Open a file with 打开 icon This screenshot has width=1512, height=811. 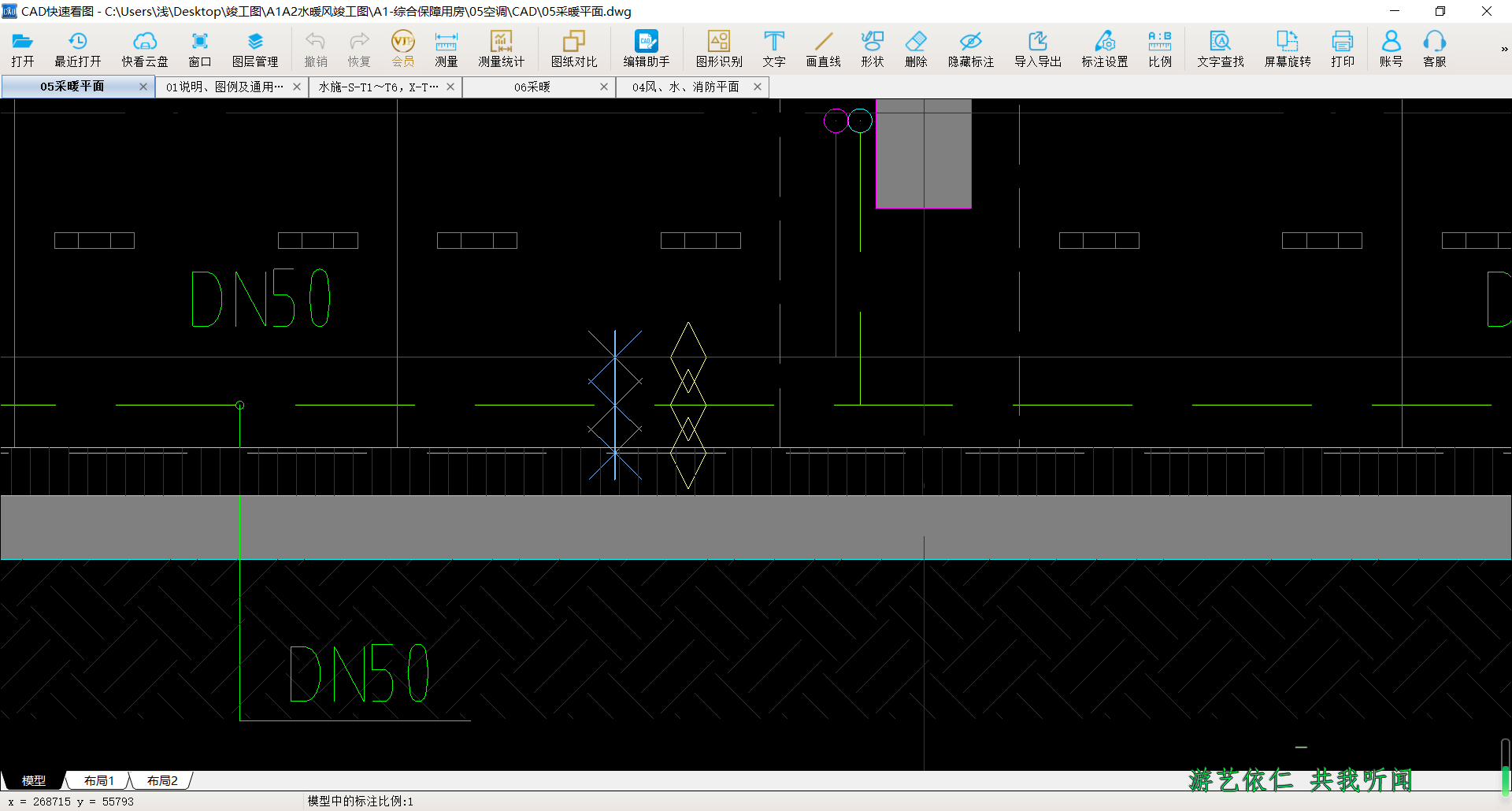[22, 49]
